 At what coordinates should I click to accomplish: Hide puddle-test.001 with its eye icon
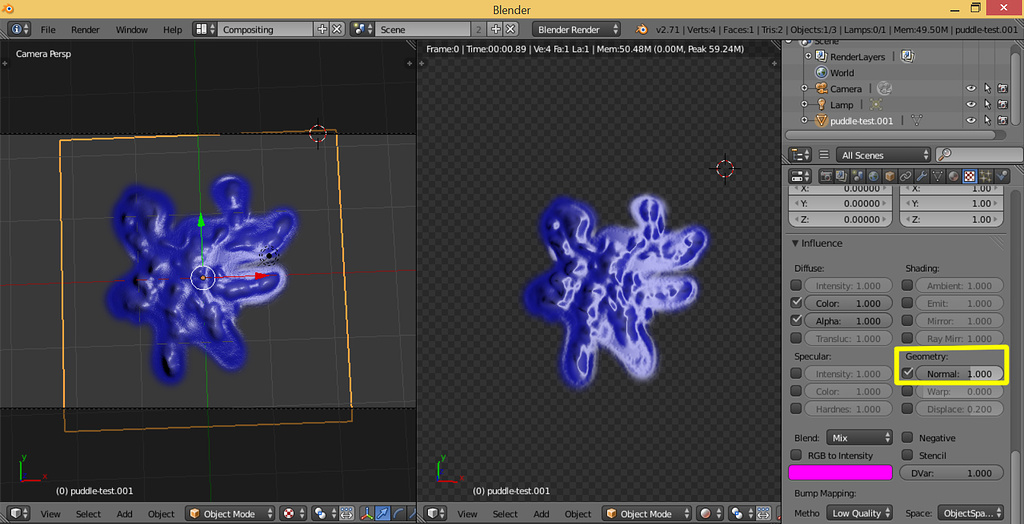click(x=971, y=120)
